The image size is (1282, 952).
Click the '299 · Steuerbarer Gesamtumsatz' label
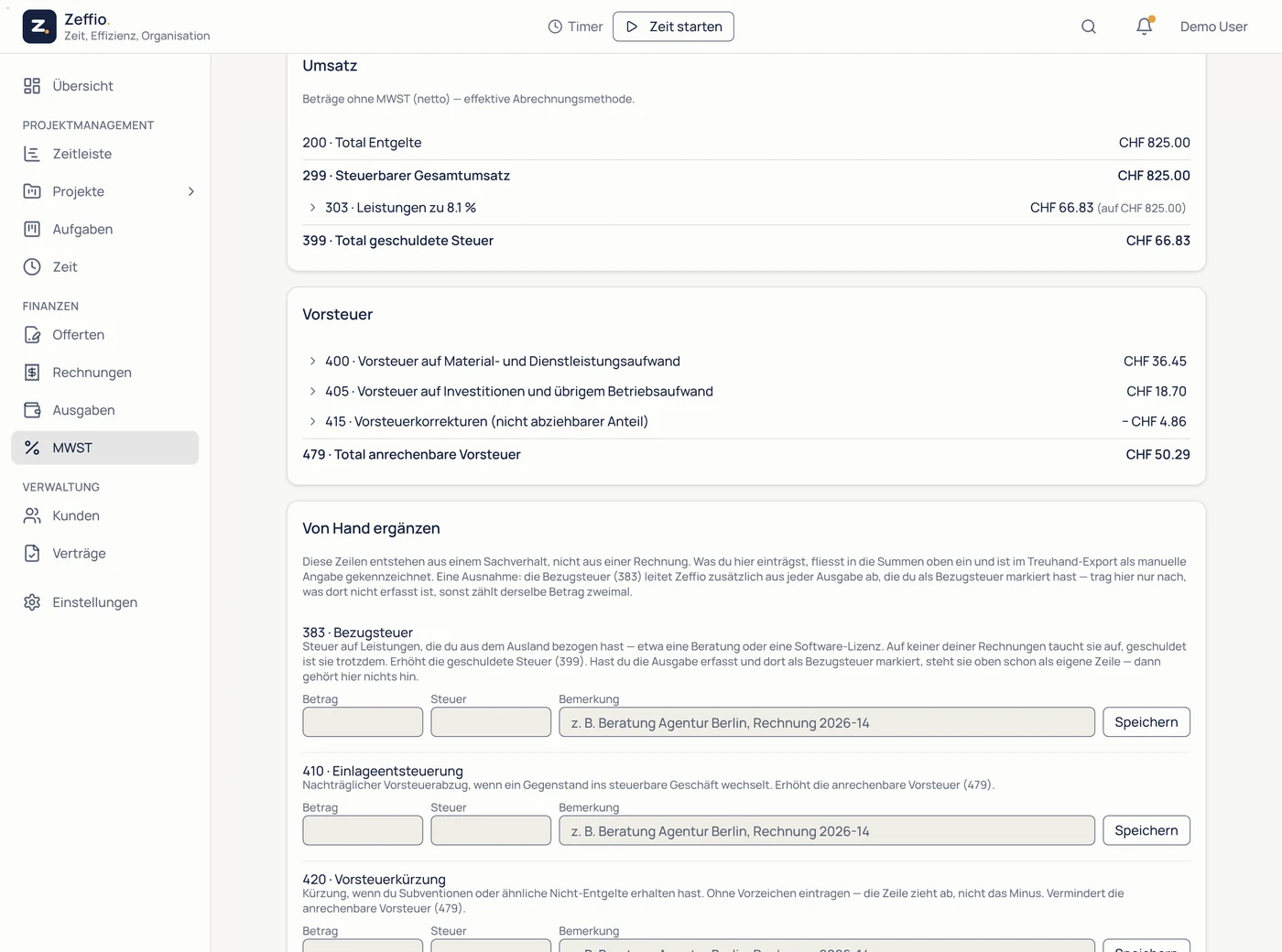tap(406, 176)
